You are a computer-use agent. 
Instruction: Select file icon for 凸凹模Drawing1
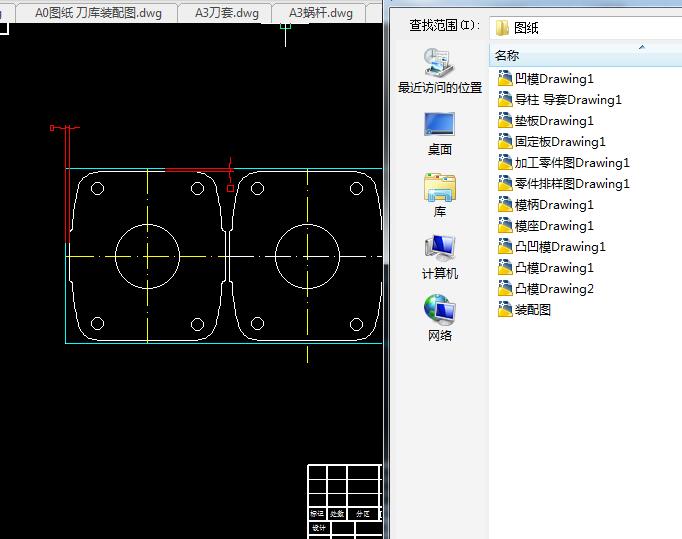pyautogui.click(x=505, y=246)
